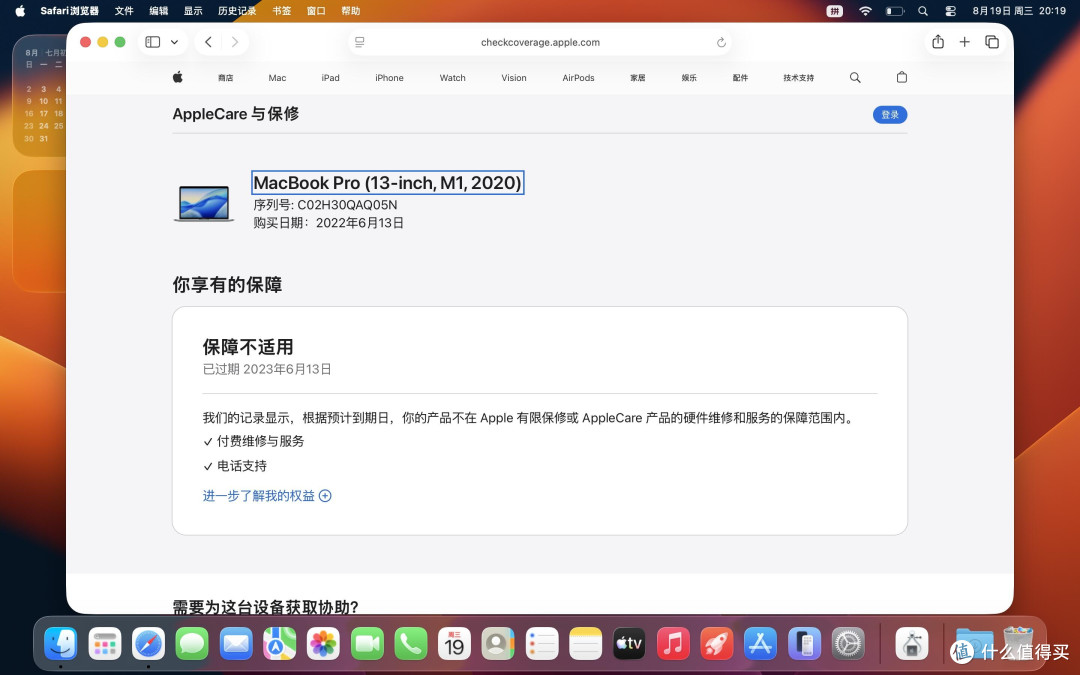Click the battery status icon
The height and width of the screenshot is (675, 1080).
[895, 10]
